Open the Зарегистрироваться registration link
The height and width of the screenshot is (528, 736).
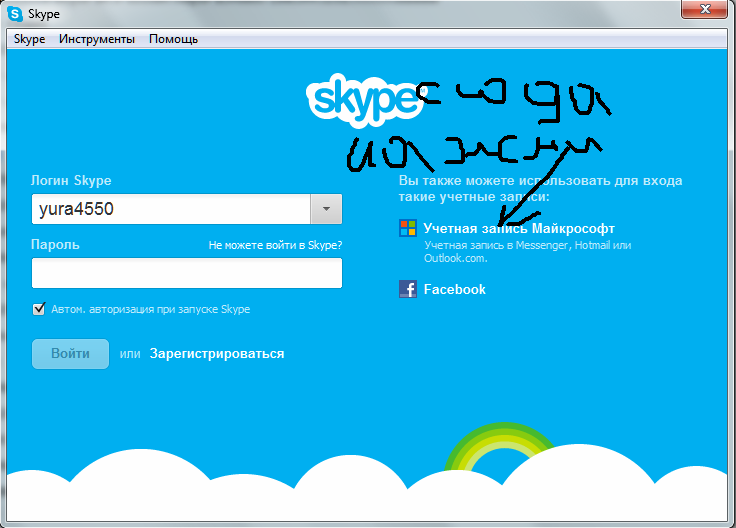pyautogui.click(x=217, y=353)
